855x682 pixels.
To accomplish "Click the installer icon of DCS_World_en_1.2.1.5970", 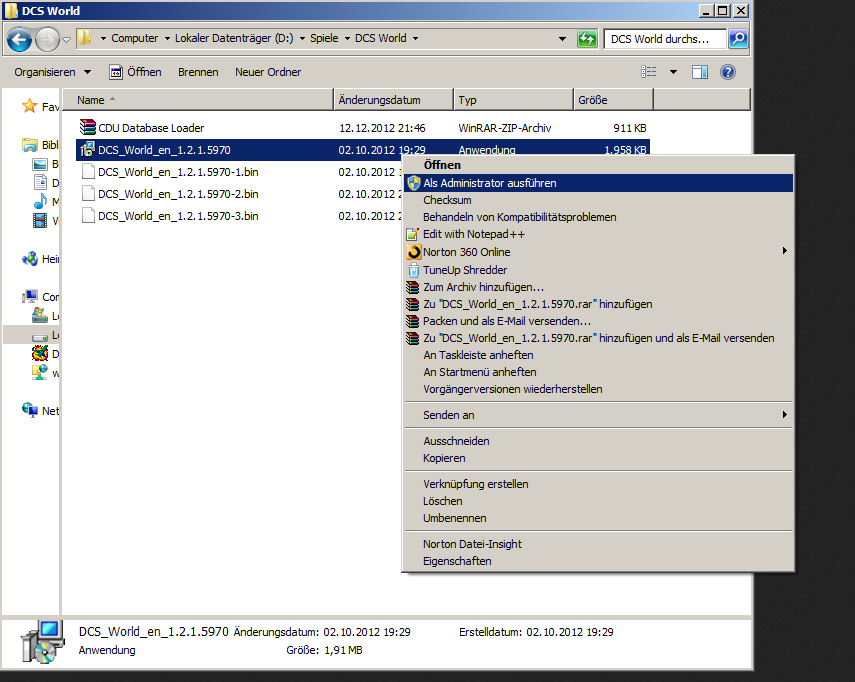I will click(87, 149).
